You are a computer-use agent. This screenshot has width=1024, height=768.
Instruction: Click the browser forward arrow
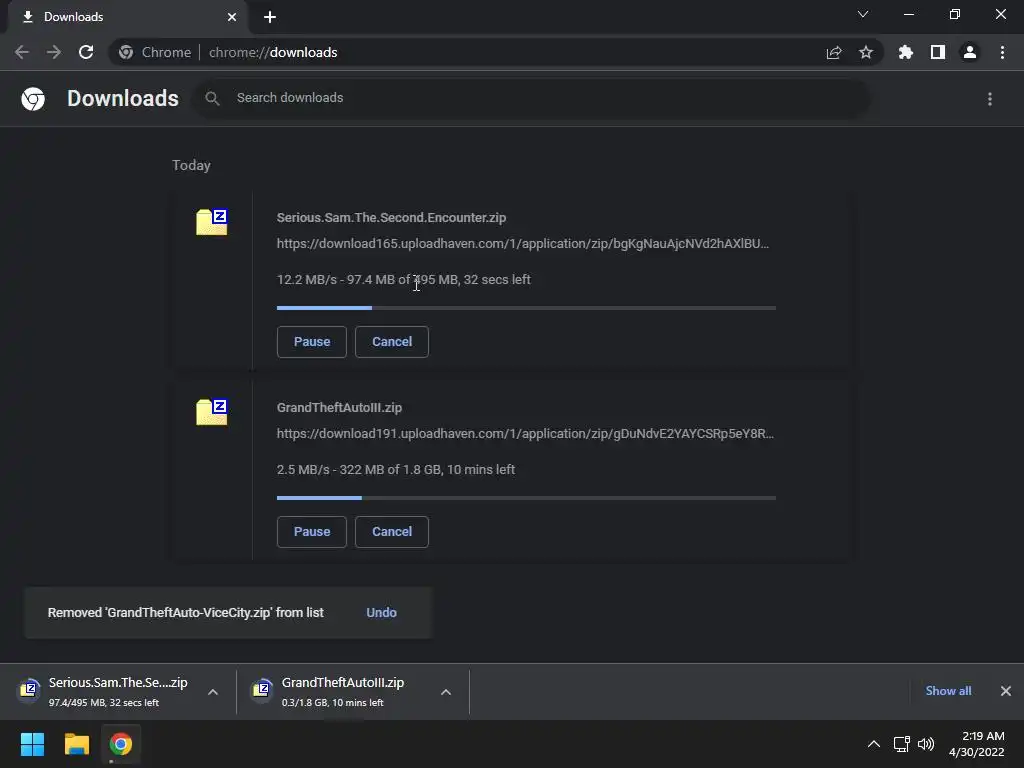point(54,52)
